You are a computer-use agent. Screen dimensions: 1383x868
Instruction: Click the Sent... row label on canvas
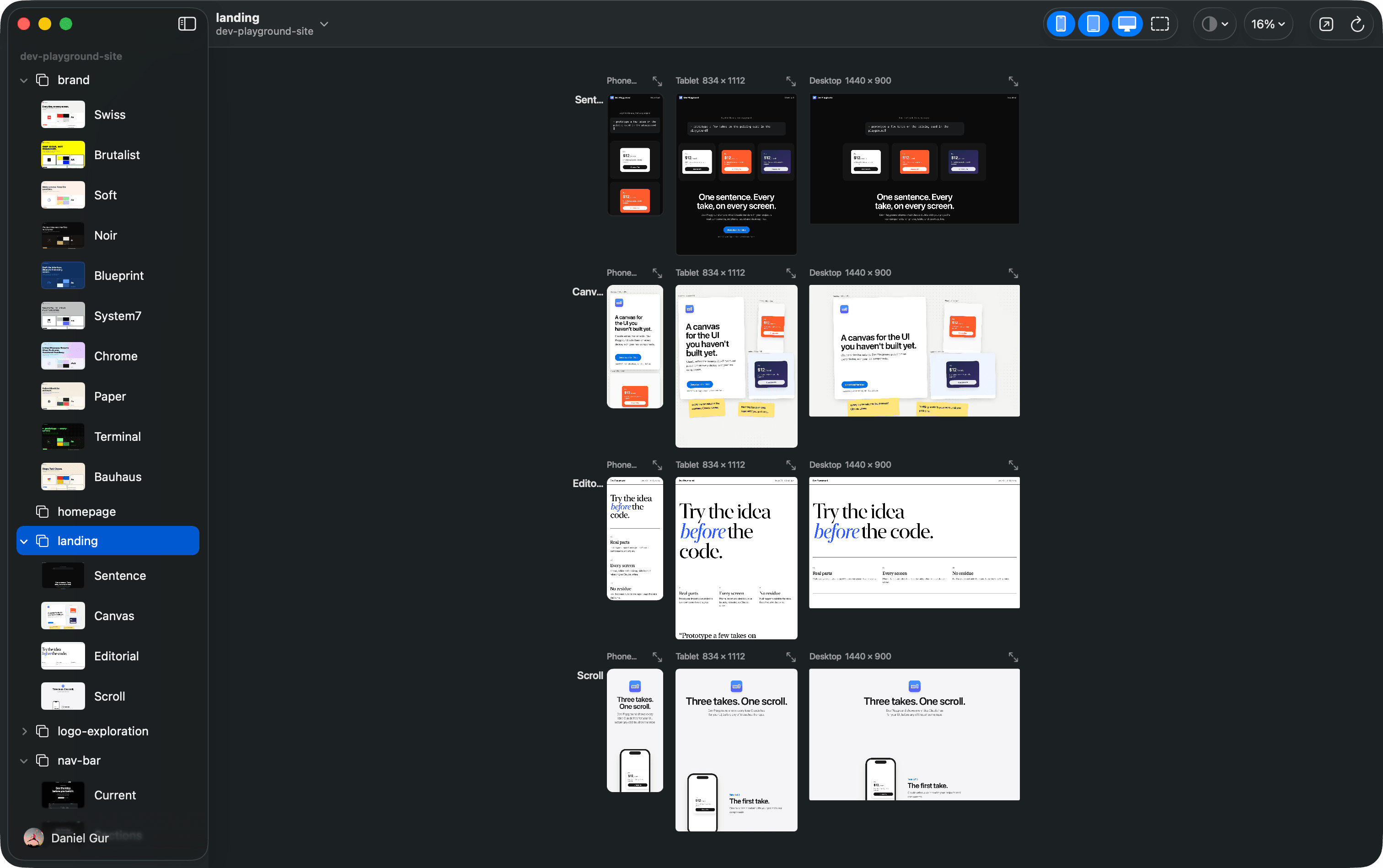pos(589,100)
